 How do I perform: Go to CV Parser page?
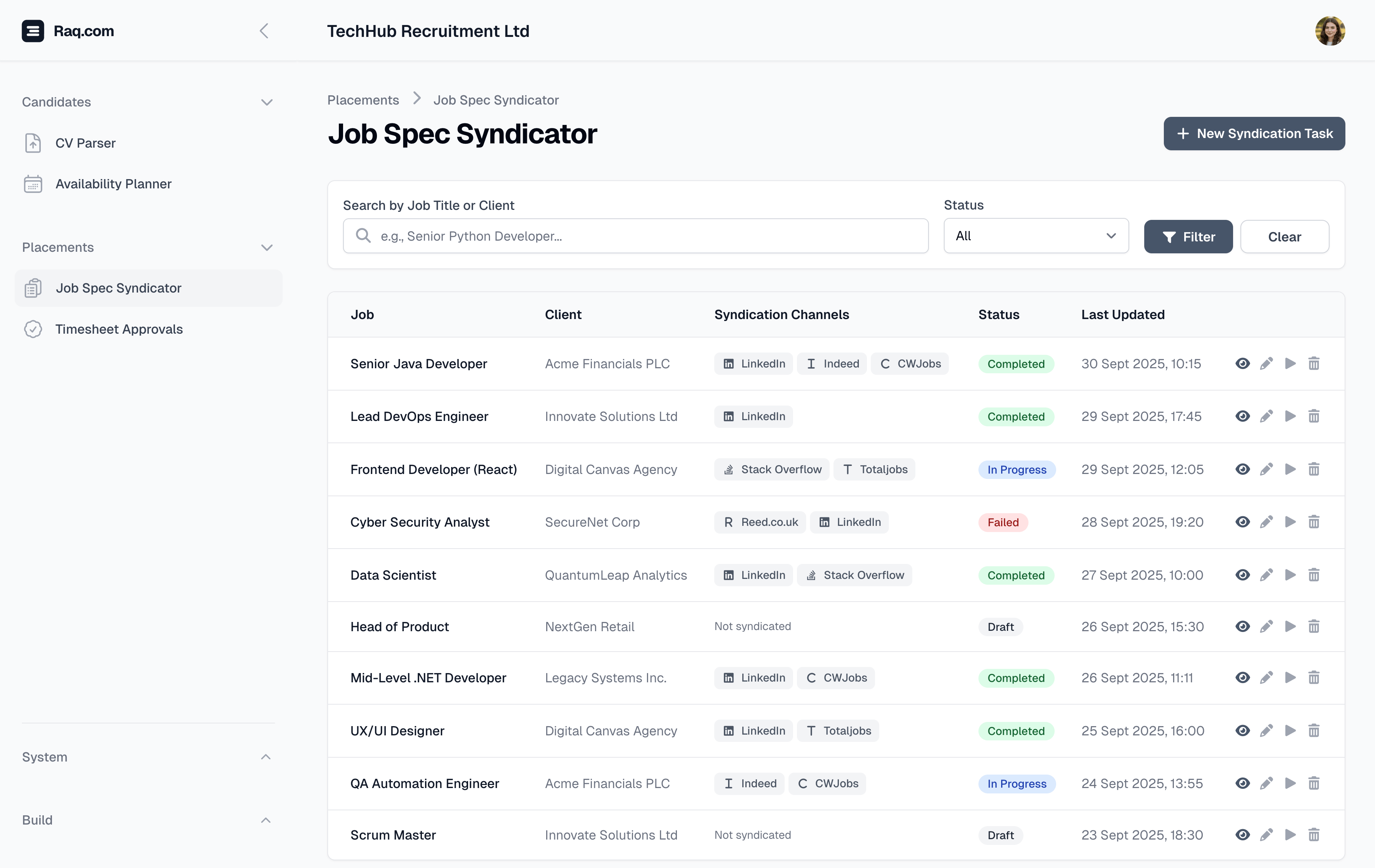[x=85, y=143]
